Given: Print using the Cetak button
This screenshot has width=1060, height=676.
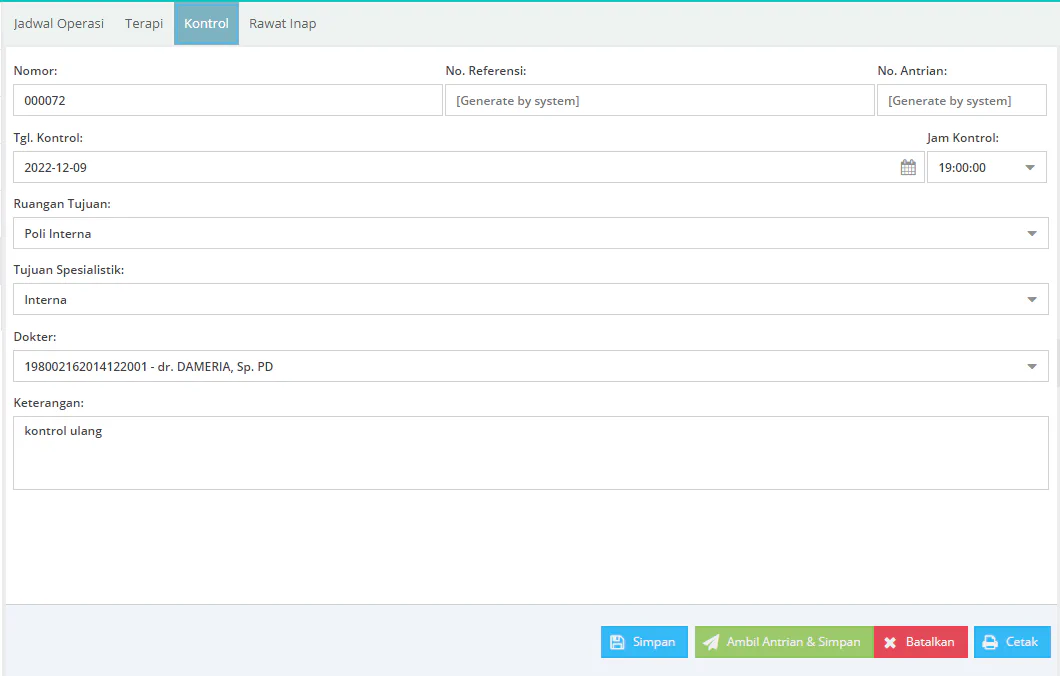Looking at the screenshot, I should click(x=1012, y=642).
